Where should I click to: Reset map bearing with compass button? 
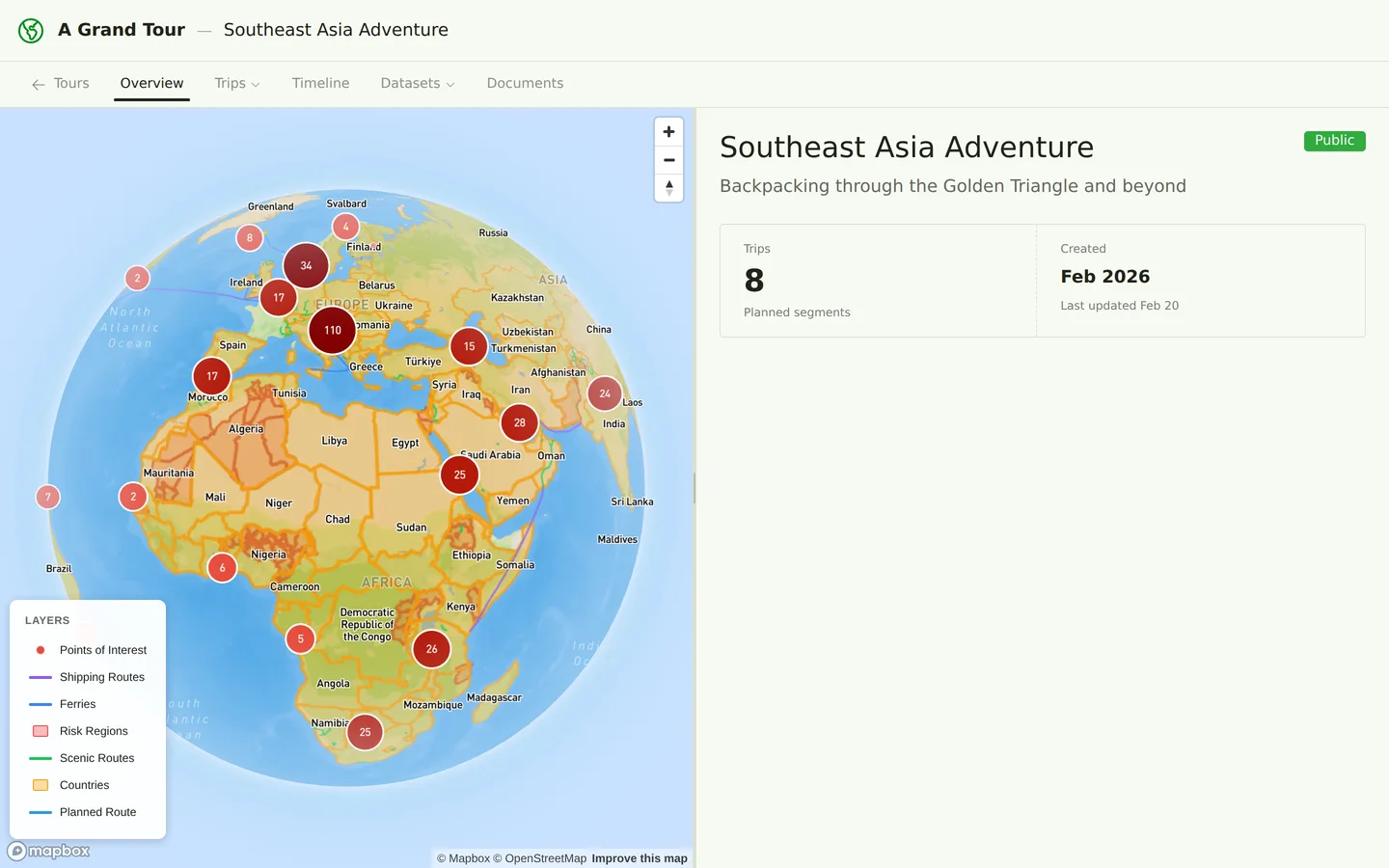coord(668,188)
